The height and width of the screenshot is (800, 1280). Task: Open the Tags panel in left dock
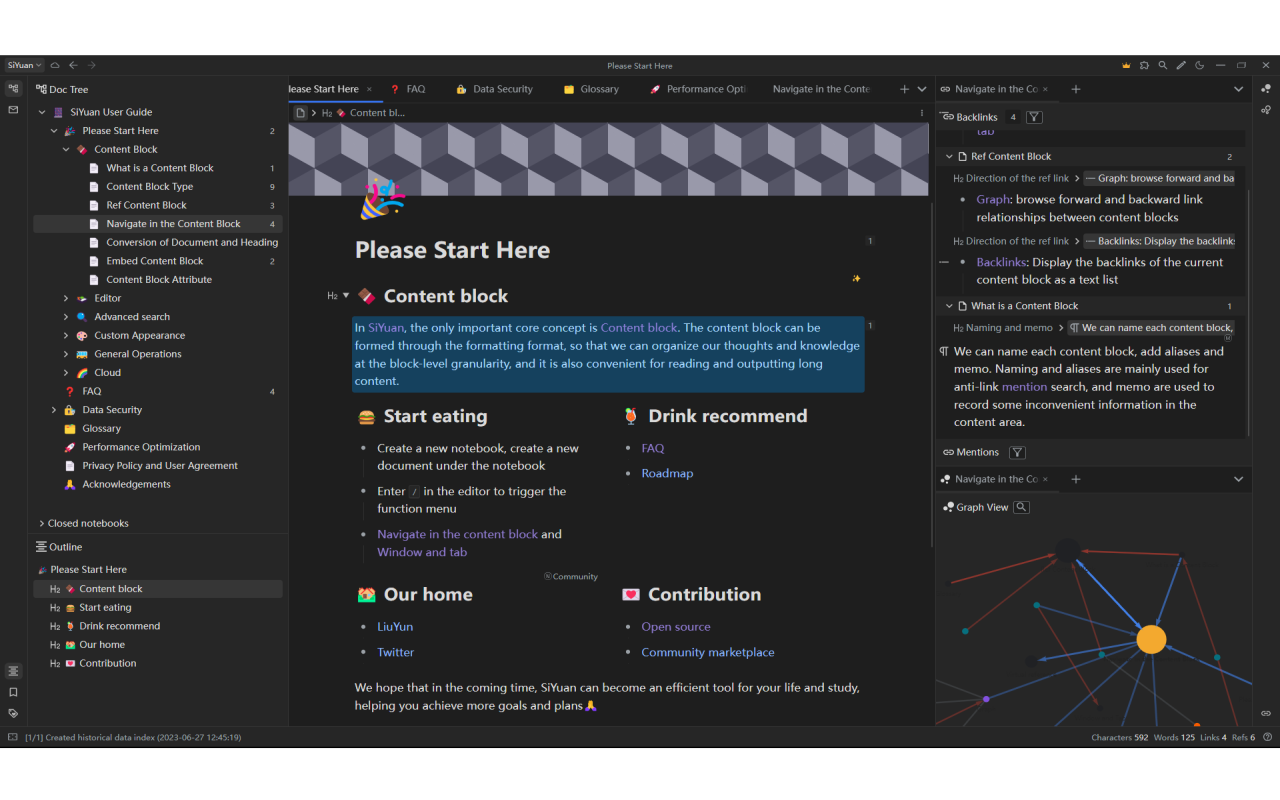(x=13, y=713)
